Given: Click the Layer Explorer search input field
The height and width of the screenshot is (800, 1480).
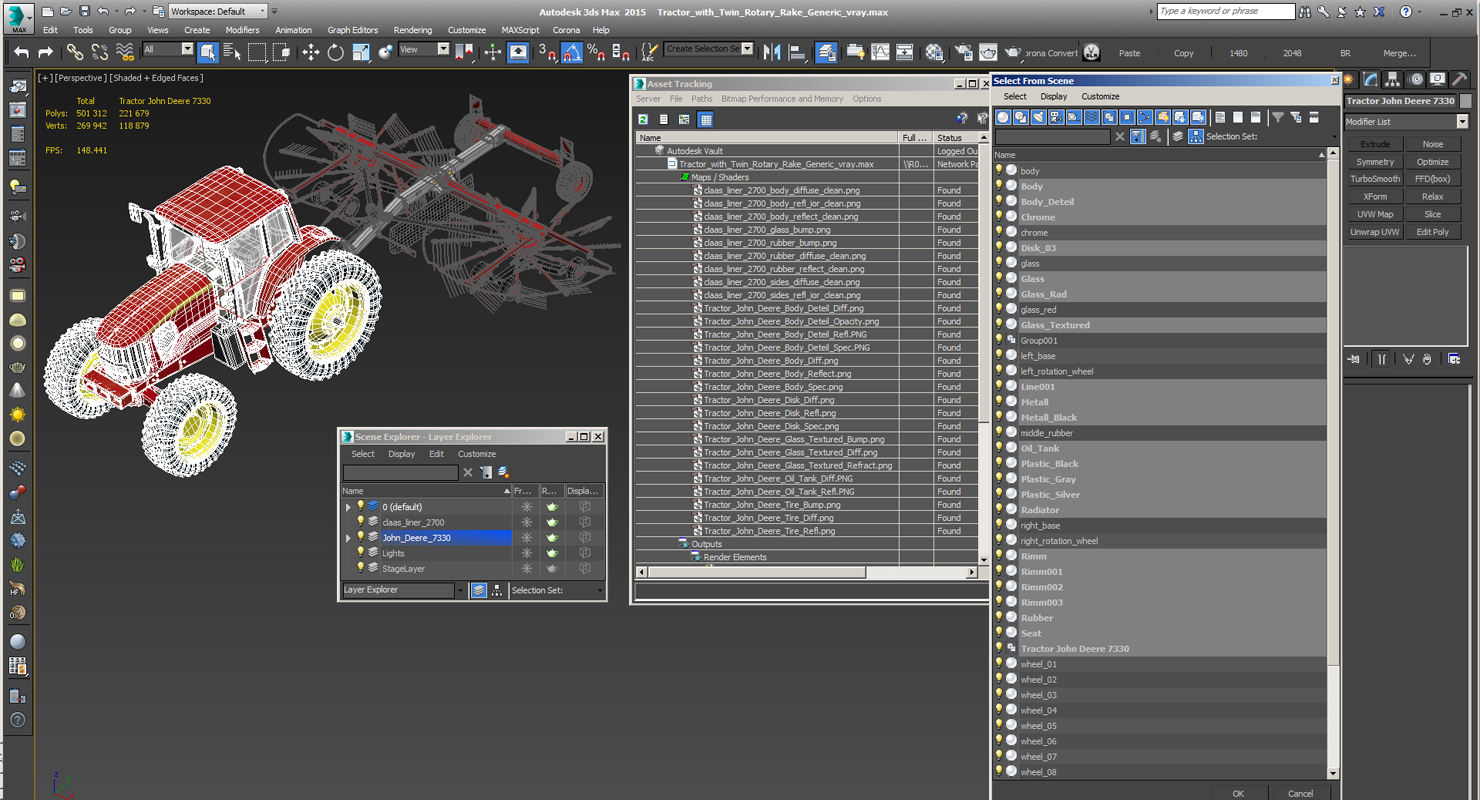Looking at the screenshot, I should click(400, 472).
